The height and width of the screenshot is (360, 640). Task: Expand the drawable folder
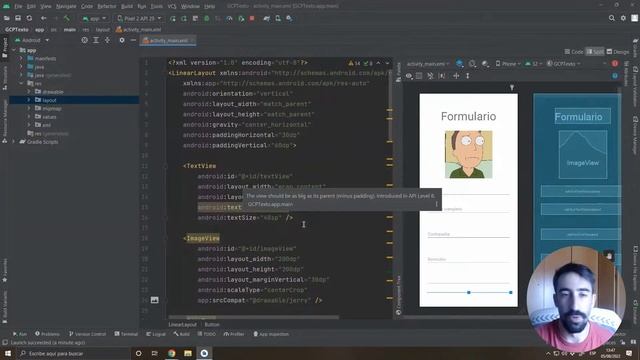29,92
